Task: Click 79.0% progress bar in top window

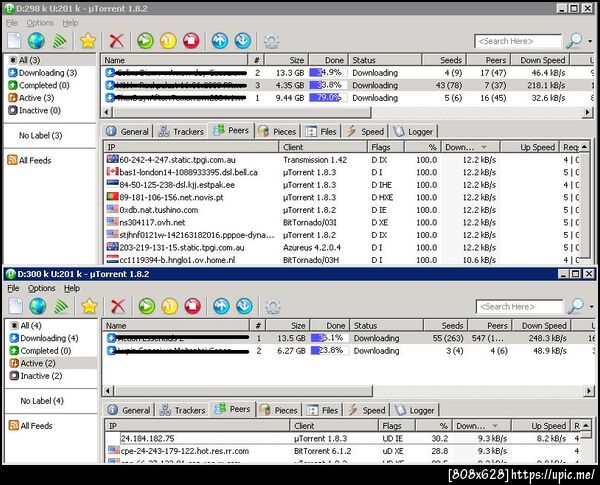Action: tap(328, 98)
